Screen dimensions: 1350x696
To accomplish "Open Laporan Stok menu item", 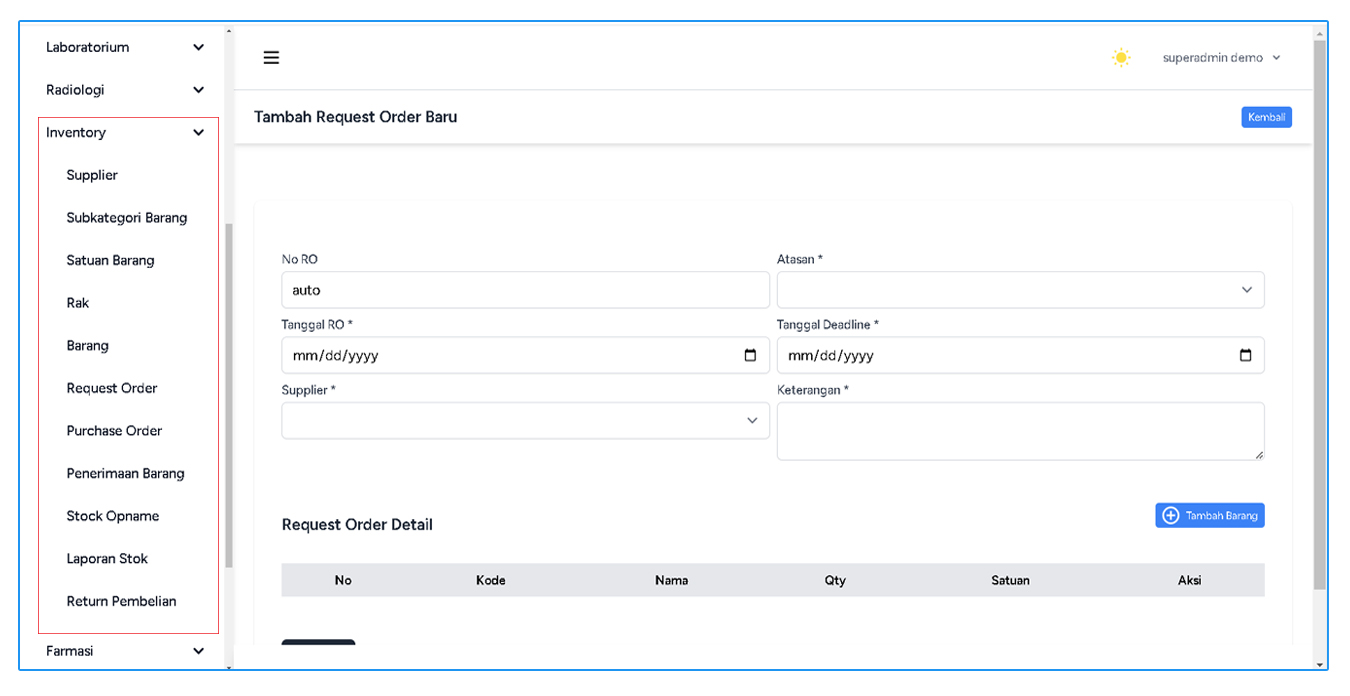I will tap(107, 559).
